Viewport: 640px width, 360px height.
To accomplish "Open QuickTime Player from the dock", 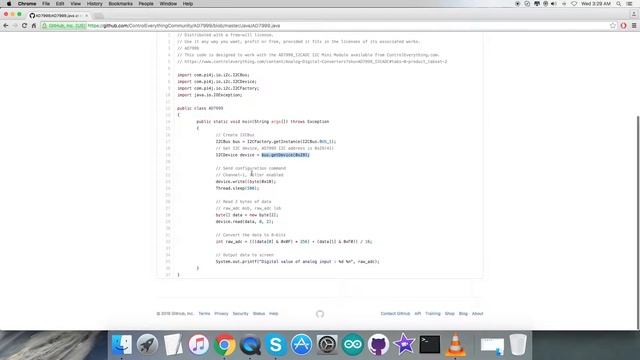I will click(x=250, y=345).
